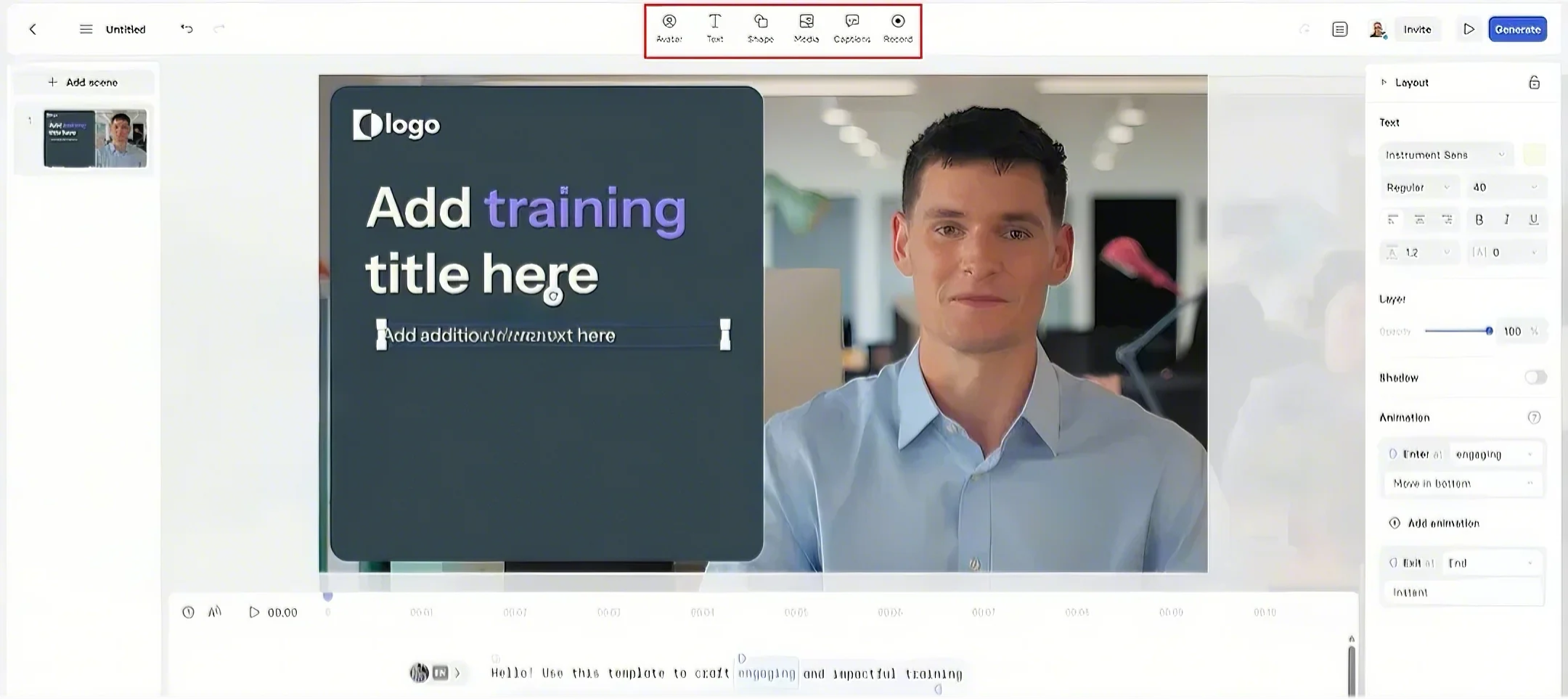The width and height of the screenshot is (1568, 699).
Task: Click the animation marker above engaging
Action: tap(741, 658)
